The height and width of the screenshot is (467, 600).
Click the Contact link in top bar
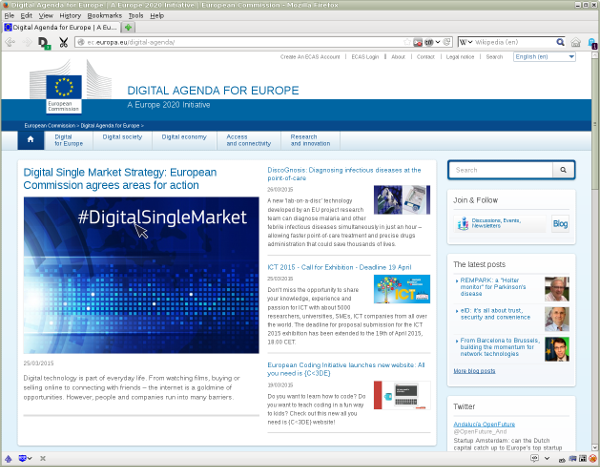(426, 57)
